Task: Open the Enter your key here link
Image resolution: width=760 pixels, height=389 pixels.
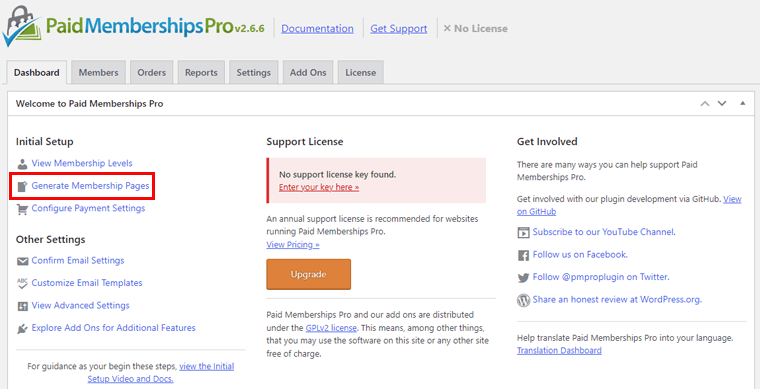Action: point(319,187)
